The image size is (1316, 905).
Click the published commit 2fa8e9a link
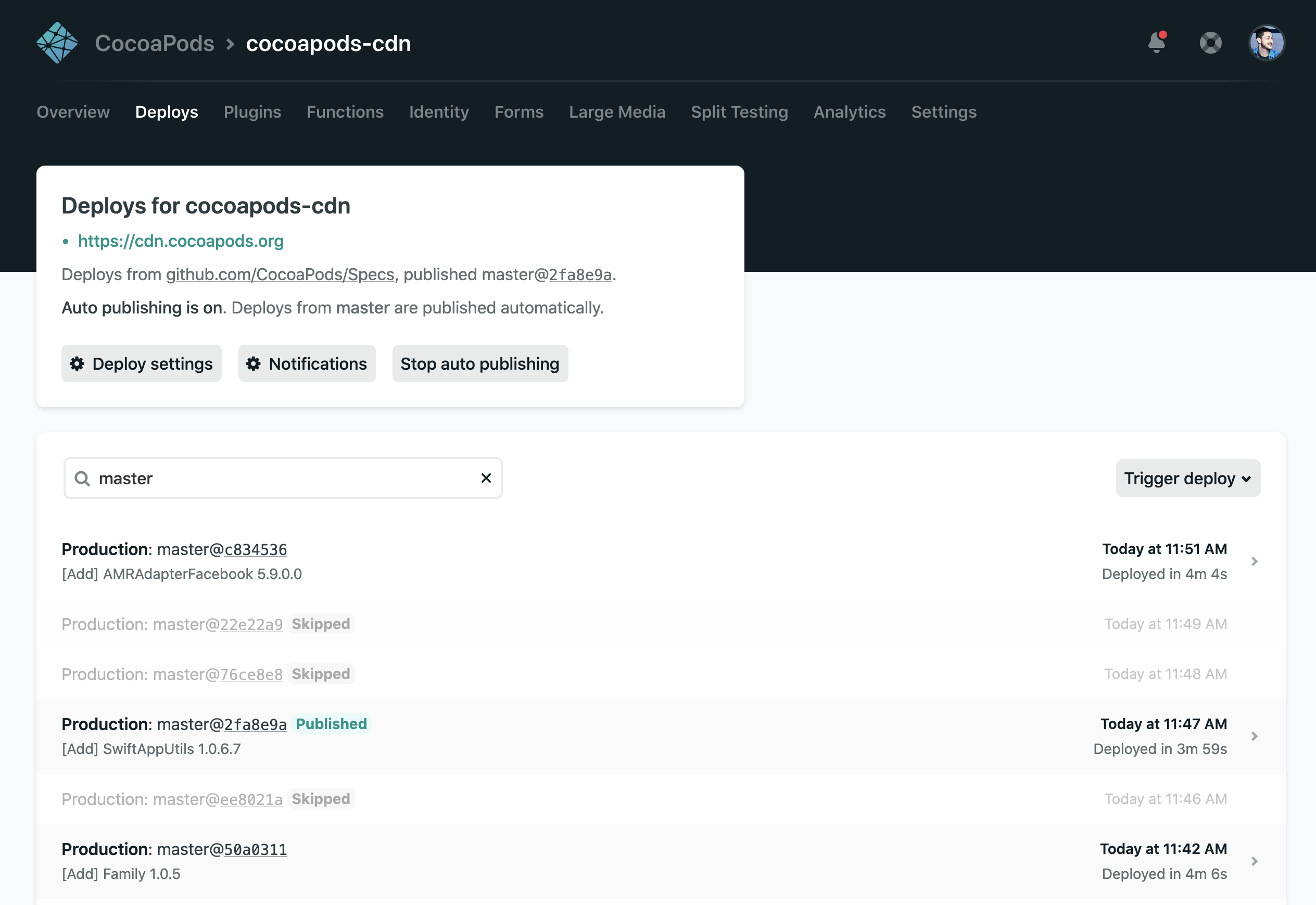[x=579, y=274]
